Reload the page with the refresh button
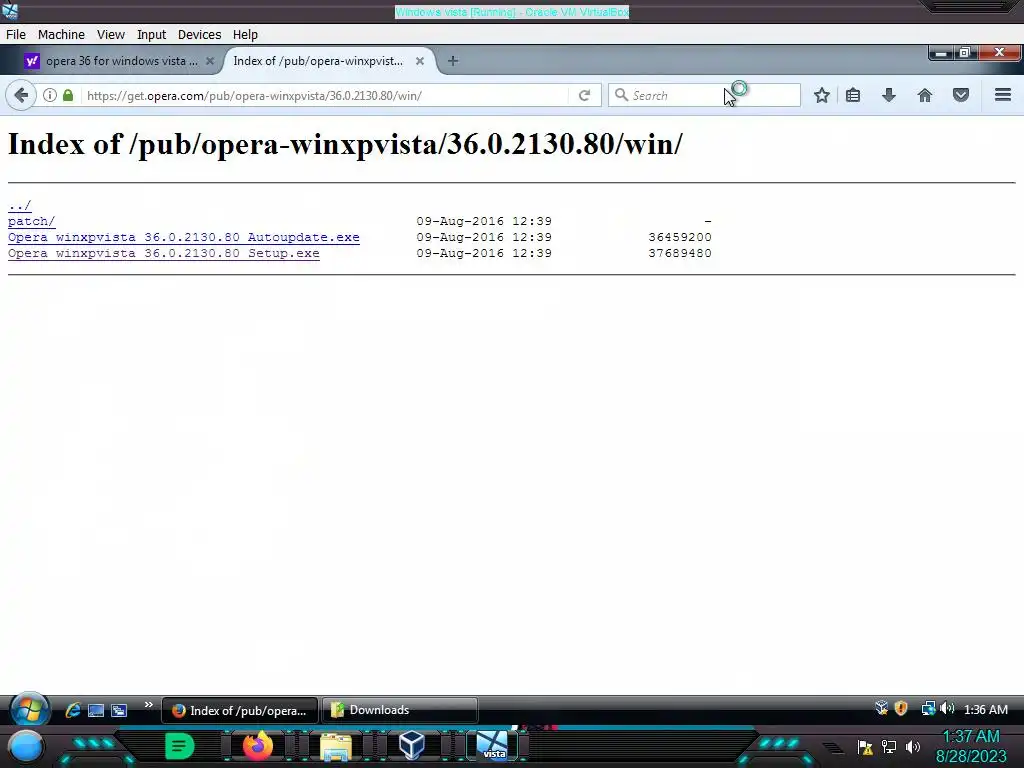 [x=584, y=95]
